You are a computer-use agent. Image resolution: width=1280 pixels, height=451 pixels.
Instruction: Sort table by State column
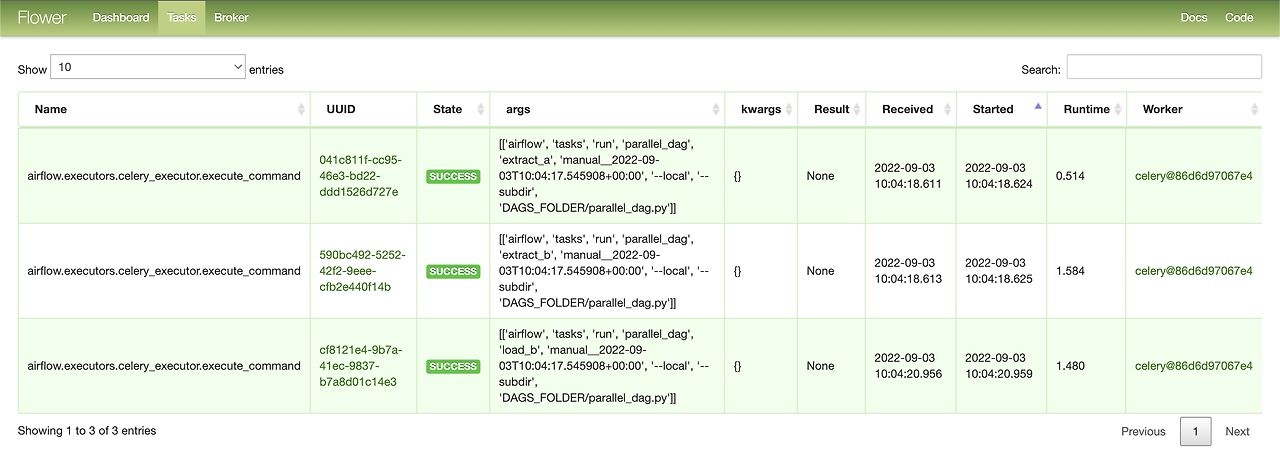click(453, 109)
